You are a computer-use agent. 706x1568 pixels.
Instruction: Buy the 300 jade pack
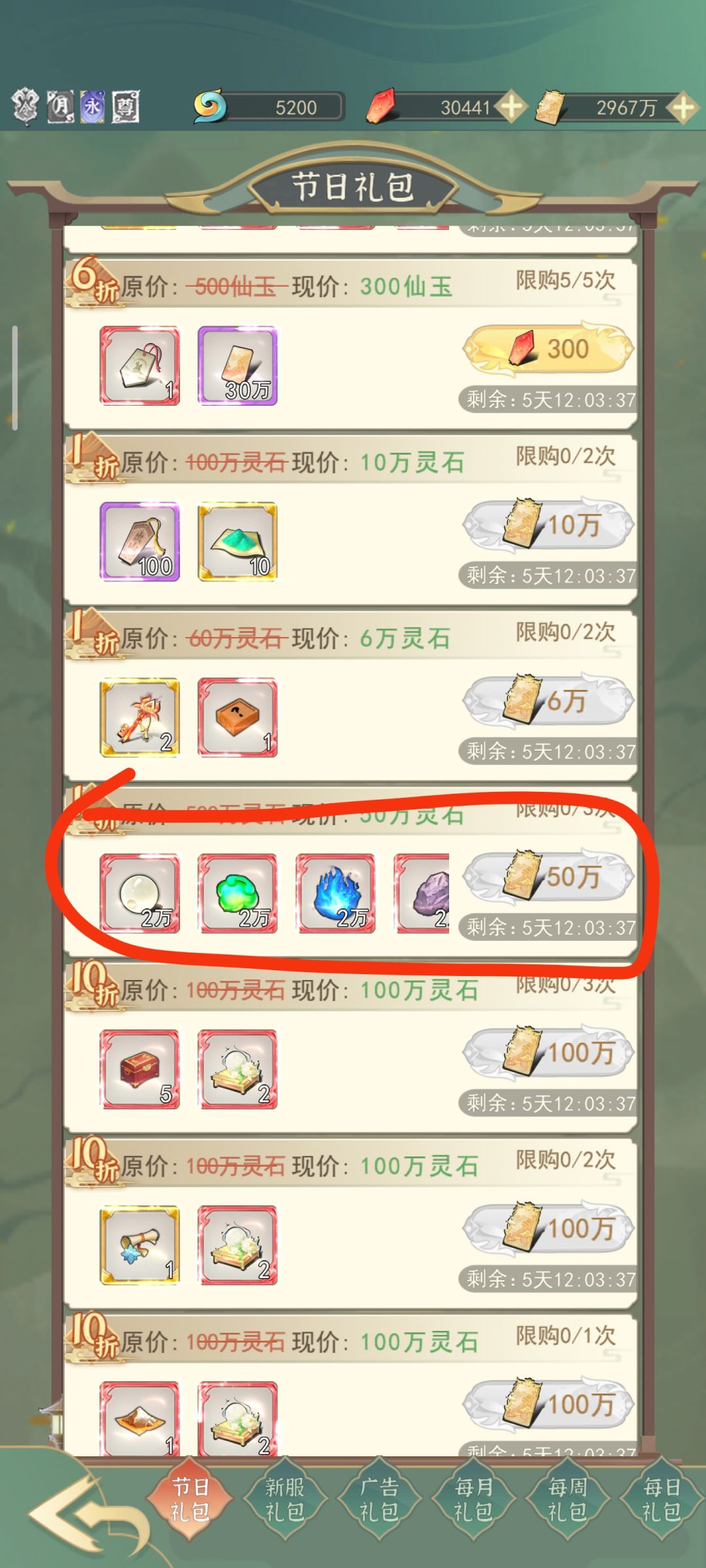548,349
